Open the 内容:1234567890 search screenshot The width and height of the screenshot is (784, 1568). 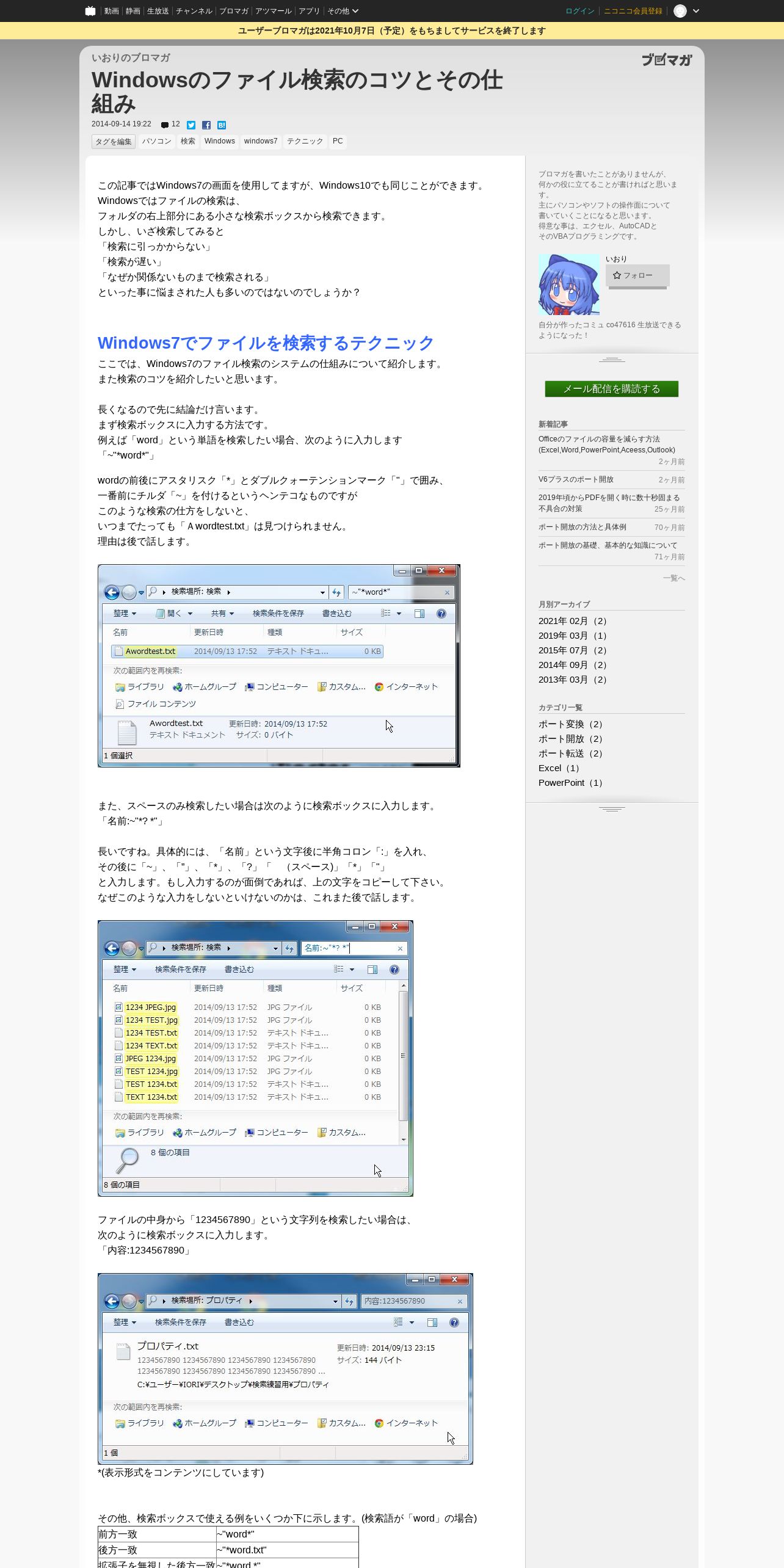tap(286, 1368)
